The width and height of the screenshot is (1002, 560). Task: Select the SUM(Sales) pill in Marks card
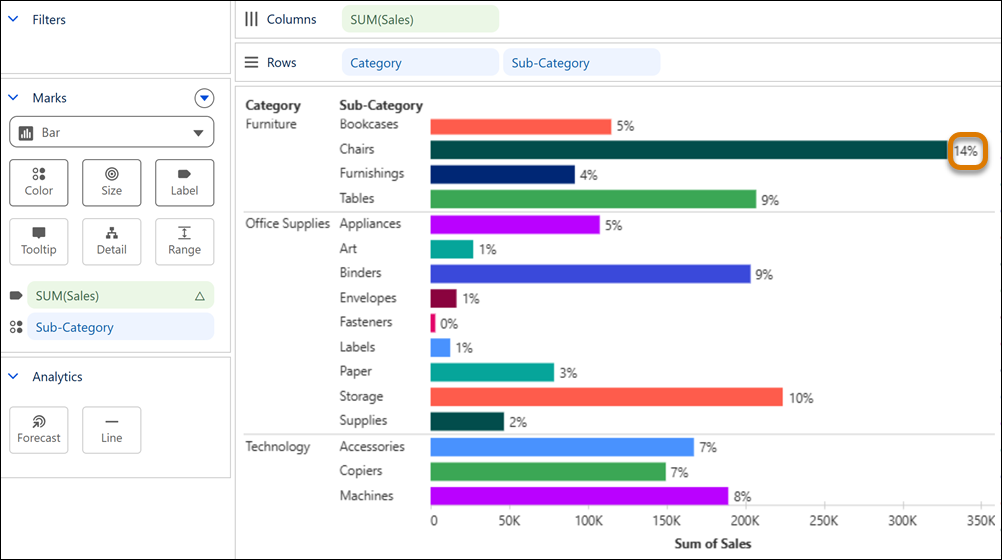[x=120, y=295]
